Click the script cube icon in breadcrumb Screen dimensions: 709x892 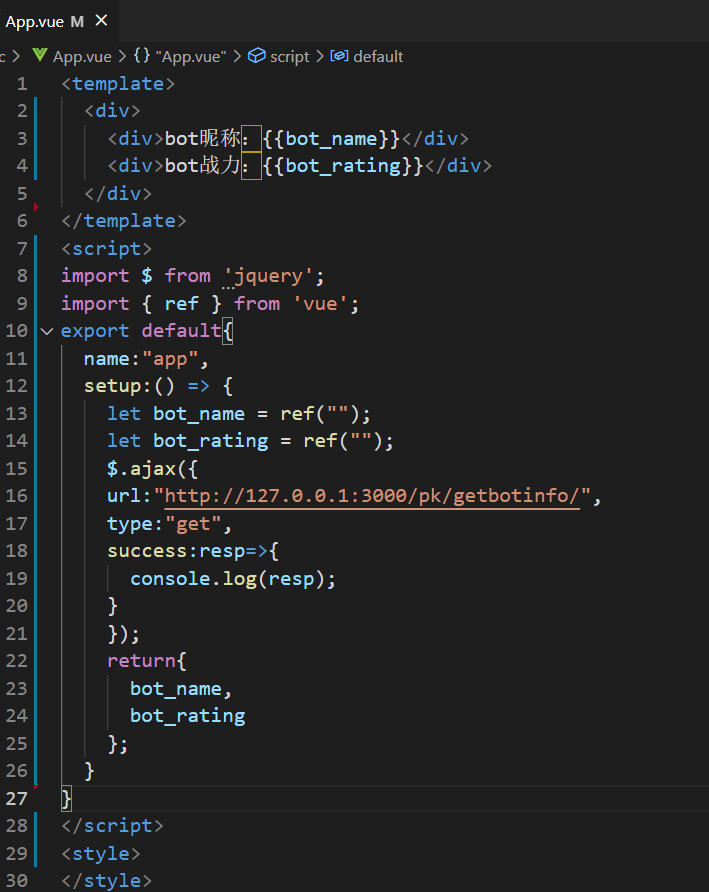point(257,57)
